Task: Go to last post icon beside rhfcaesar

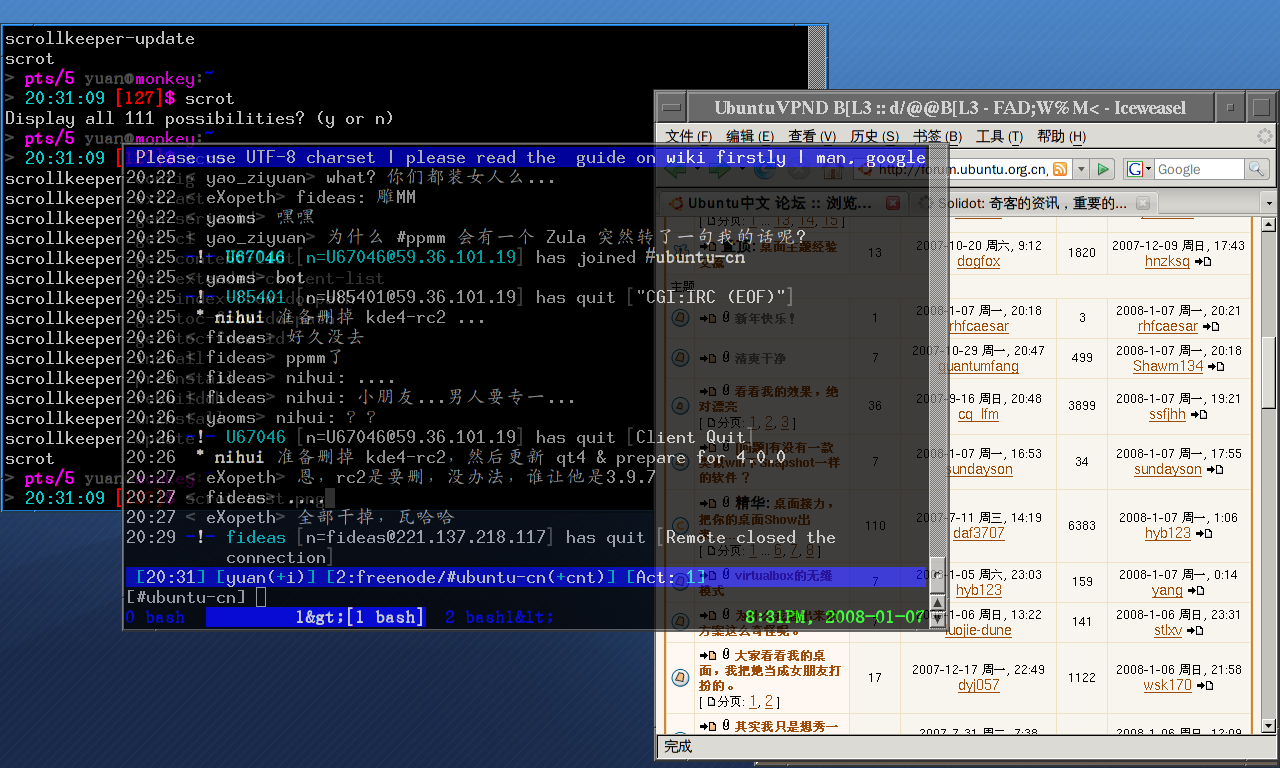Action: pyautogui.click(x=1210, y=327)
